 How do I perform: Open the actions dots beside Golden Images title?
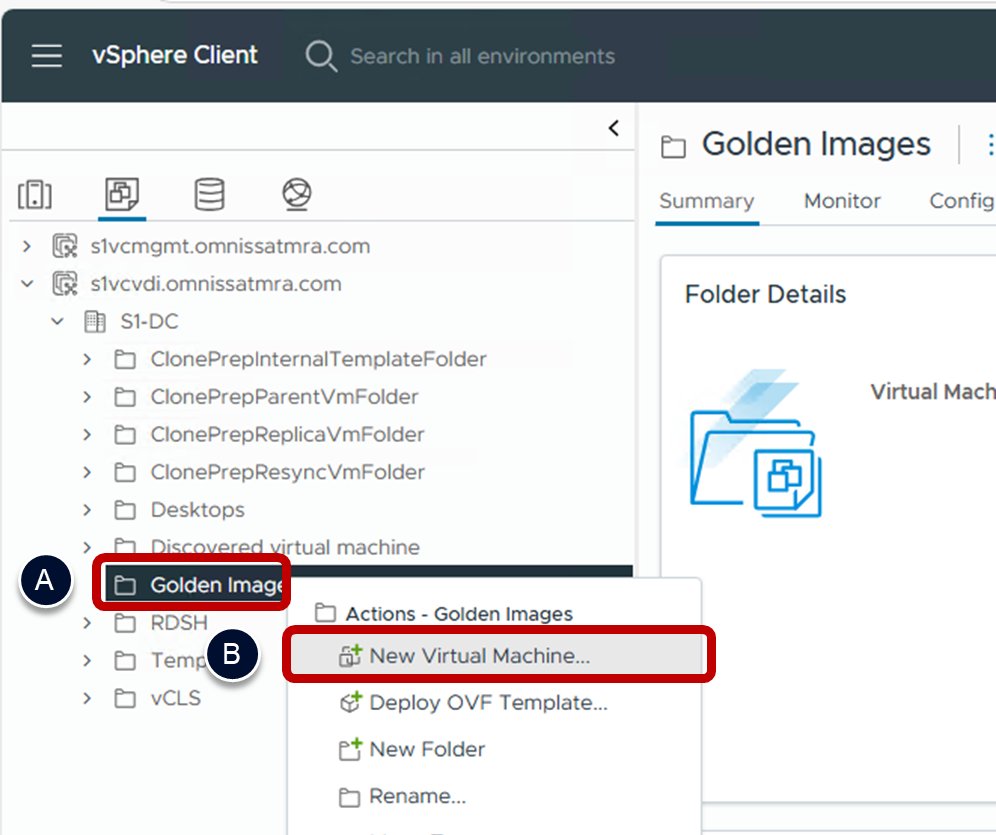990,146
